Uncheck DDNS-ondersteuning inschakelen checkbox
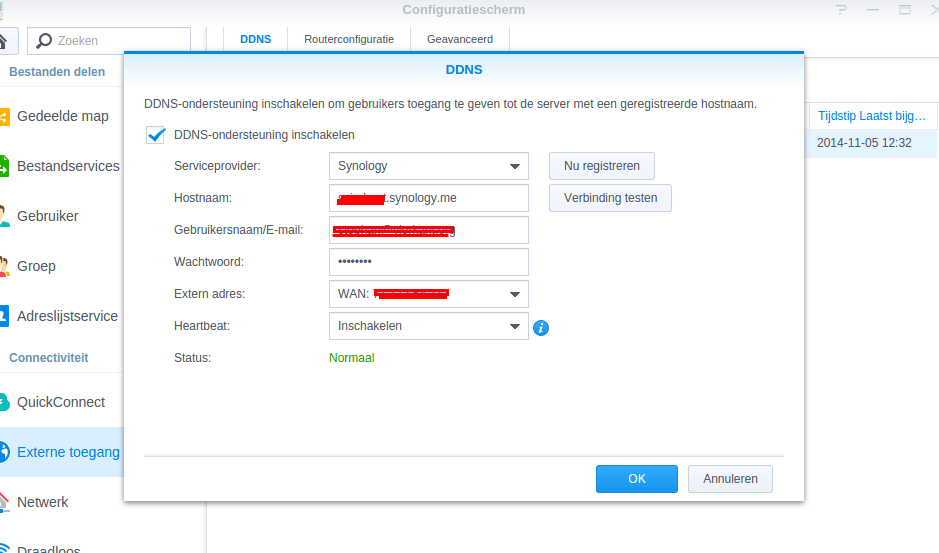The height and width of the screenshot is (553, 939). (156, 135)
